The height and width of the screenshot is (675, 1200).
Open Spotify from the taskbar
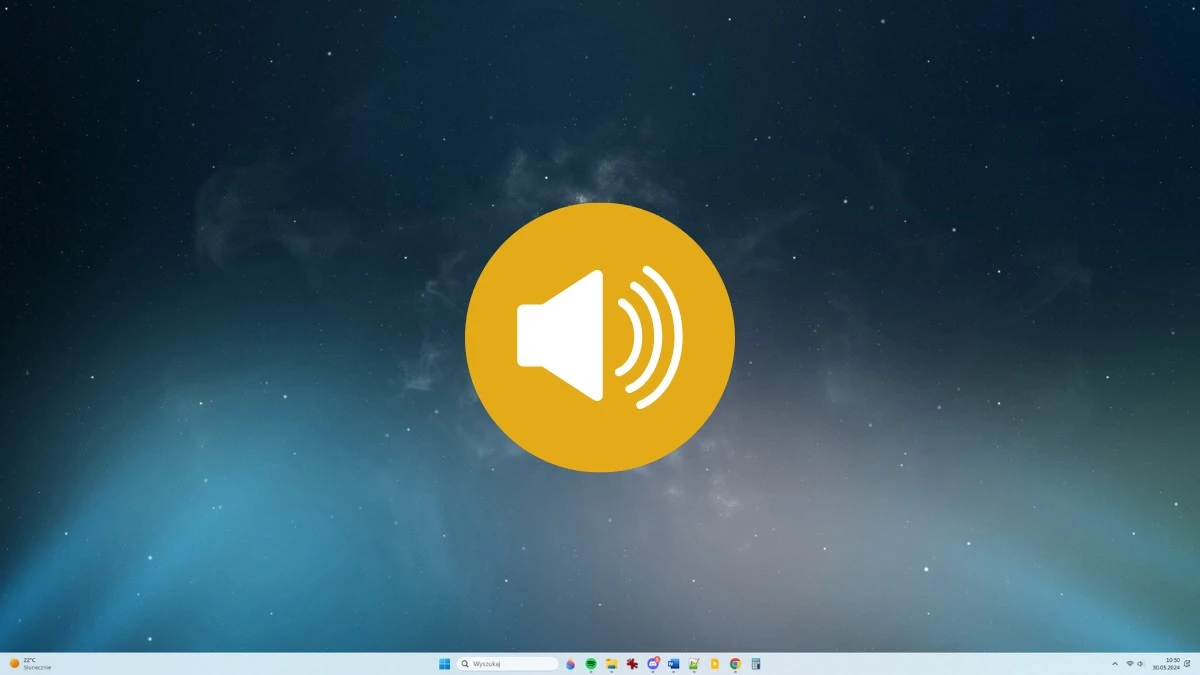(x=591, y=663)
